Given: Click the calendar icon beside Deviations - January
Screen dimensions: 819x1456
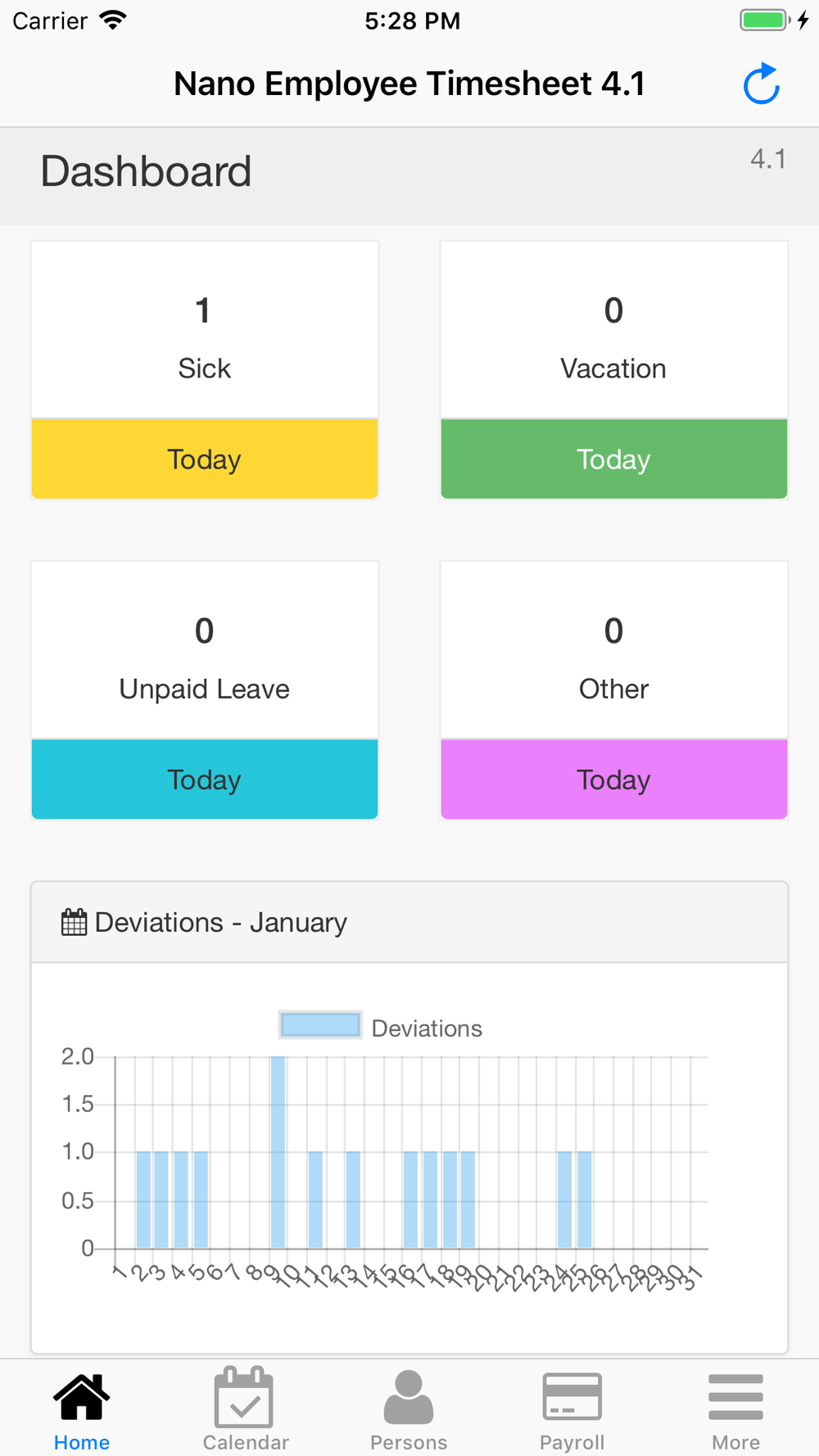Looking at the screenshot, I should (x=74, y=922).
